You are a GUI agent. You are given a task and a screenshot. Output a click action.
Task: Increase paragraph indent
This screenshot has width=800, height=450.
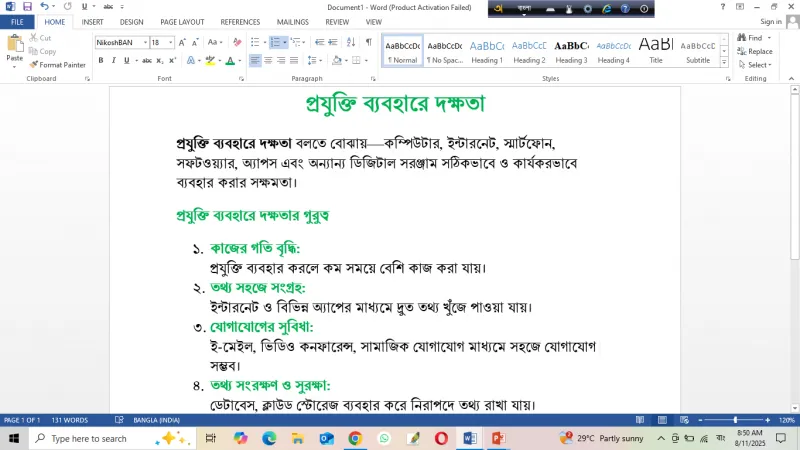pos(333,42)
